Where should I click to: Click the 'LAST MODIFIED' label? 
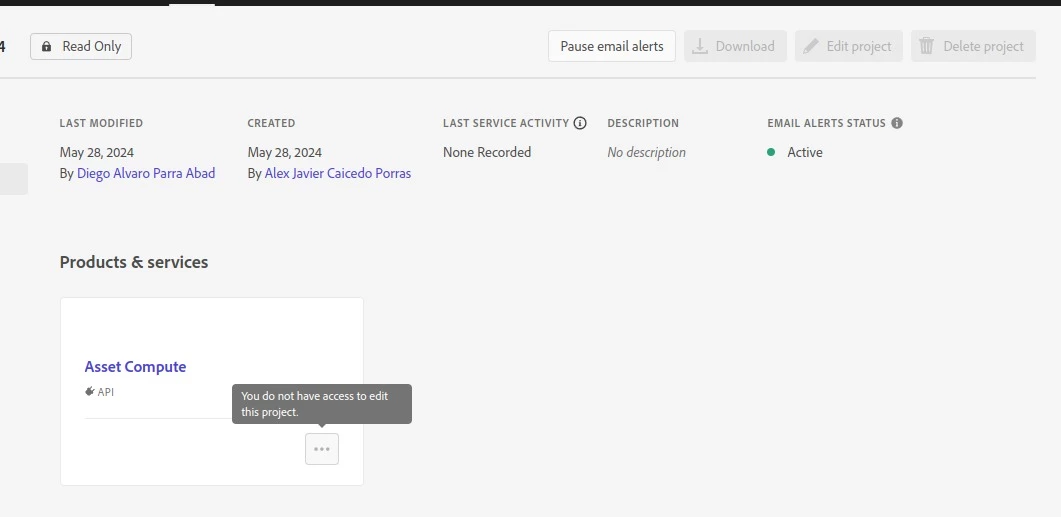(x=101, y=123)
